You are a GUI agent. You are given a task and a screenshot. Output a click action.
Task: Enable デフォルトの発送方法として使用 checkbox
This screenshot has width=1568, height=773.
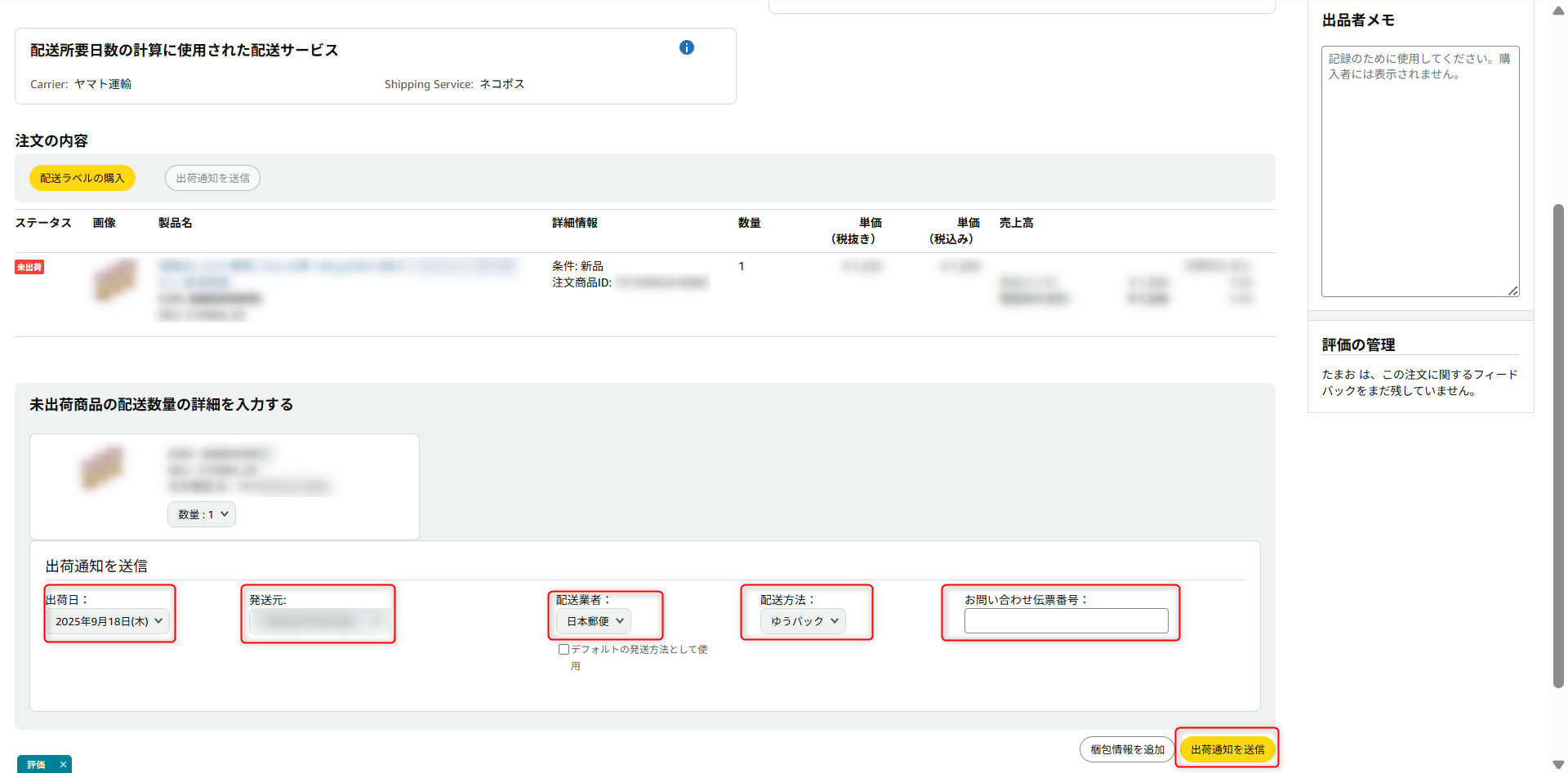pyautogui.click(x=563, y=649)
